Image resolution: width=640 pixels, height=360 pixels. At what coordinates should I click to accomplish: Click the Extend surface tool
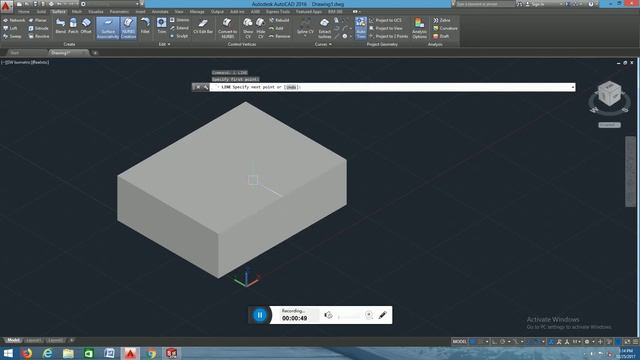pos(180,28)
